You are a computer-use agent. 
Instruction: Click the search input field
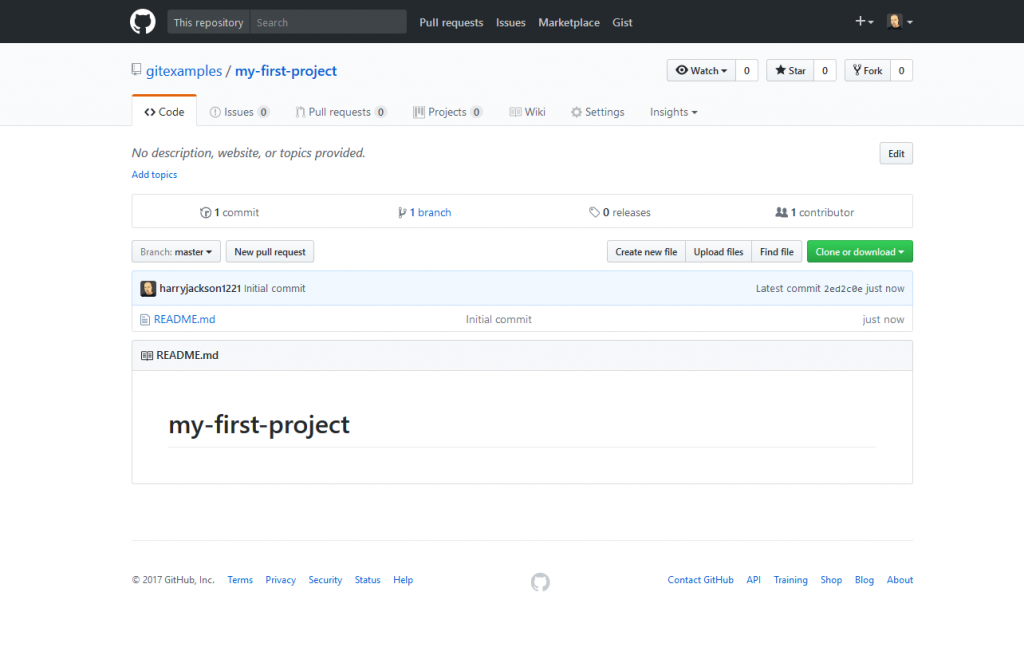click(330, 21)
